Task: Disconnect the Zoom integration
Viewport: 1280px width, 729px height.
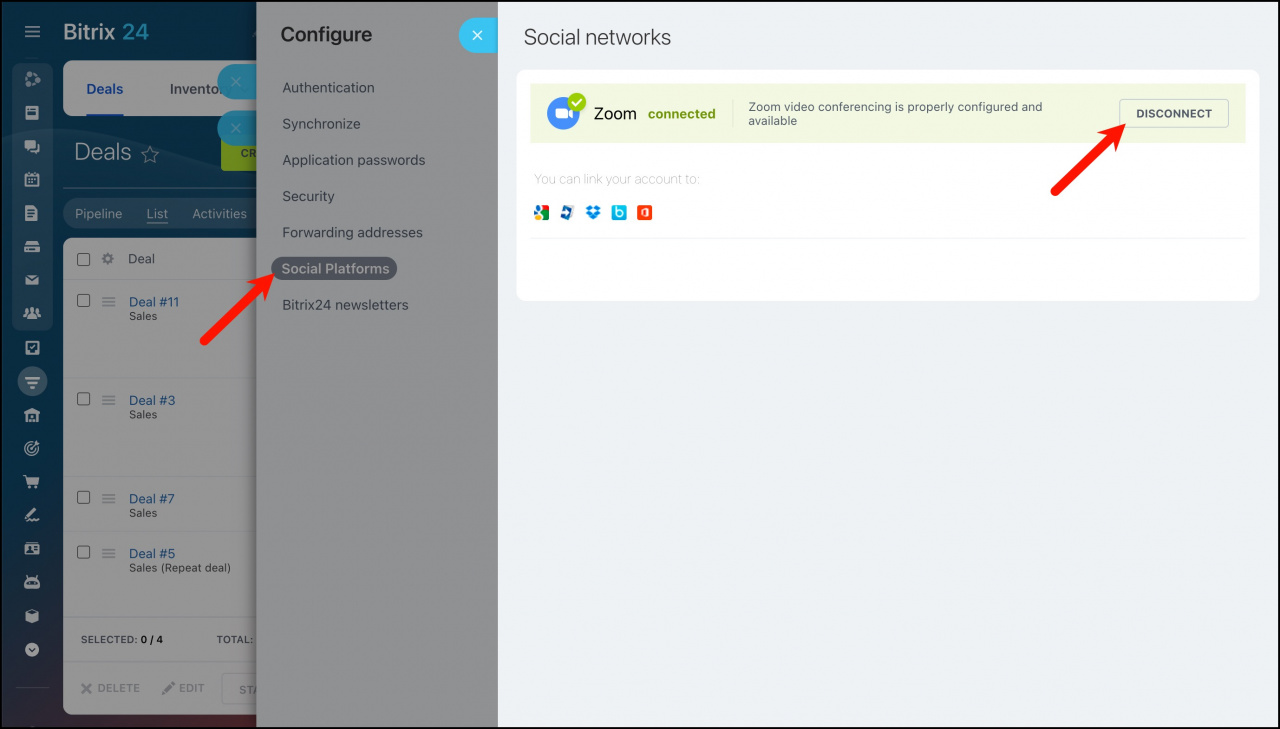Action: [x=1174, y=114]
